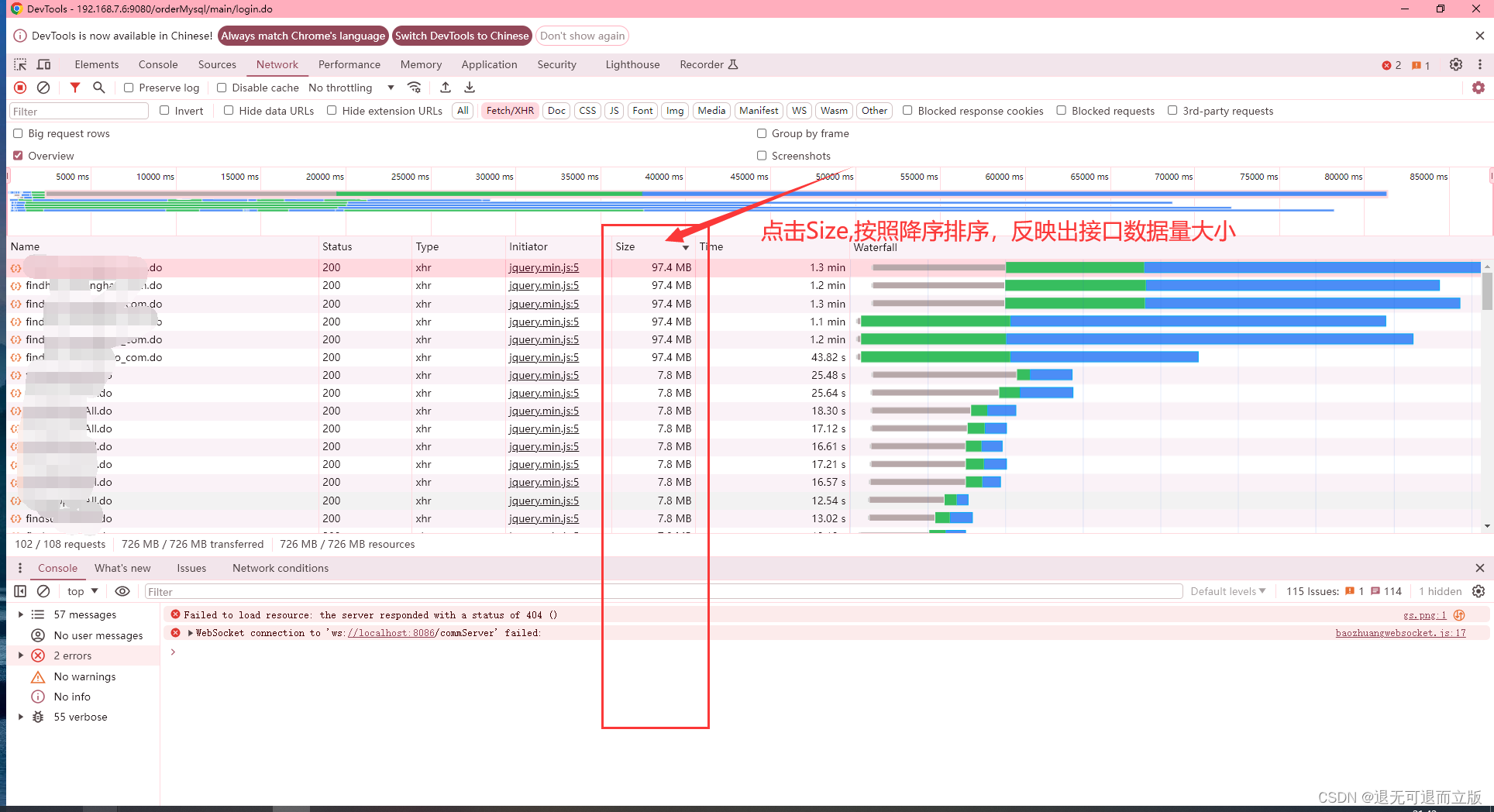Check the Invert filter checkbox
Screen dimensions: 1494x812
164,111
